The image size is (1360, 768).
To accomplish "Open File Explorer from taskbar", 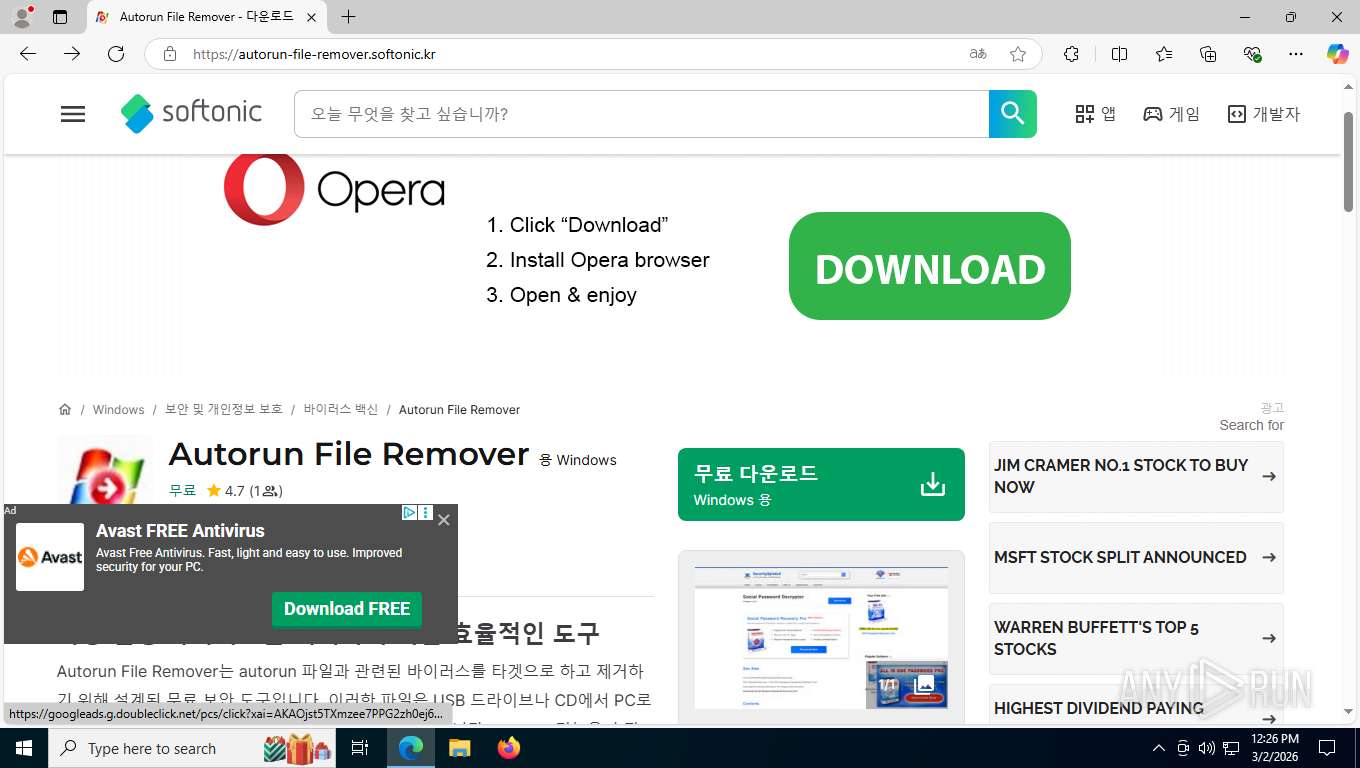I will pyautogui.click(x=459, y=748).
